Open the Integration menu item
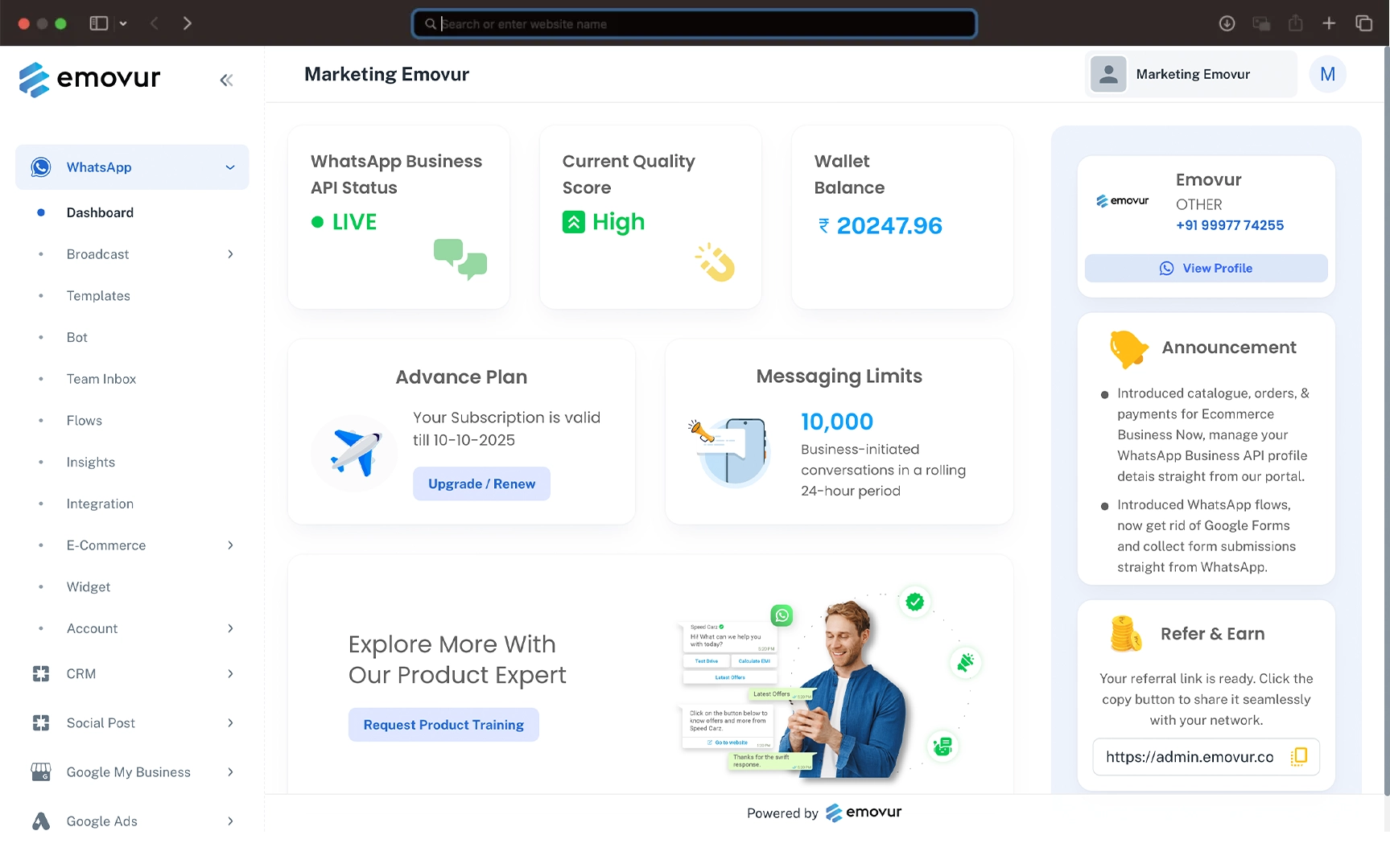 [100, 504]
